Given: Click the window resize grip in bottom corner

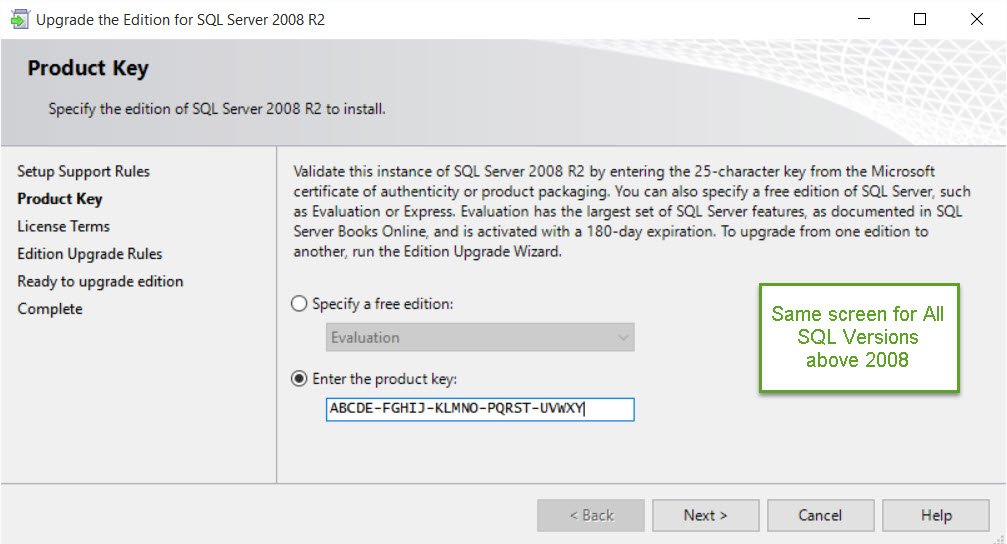Looking at the screenshot, I should point(999,538).
